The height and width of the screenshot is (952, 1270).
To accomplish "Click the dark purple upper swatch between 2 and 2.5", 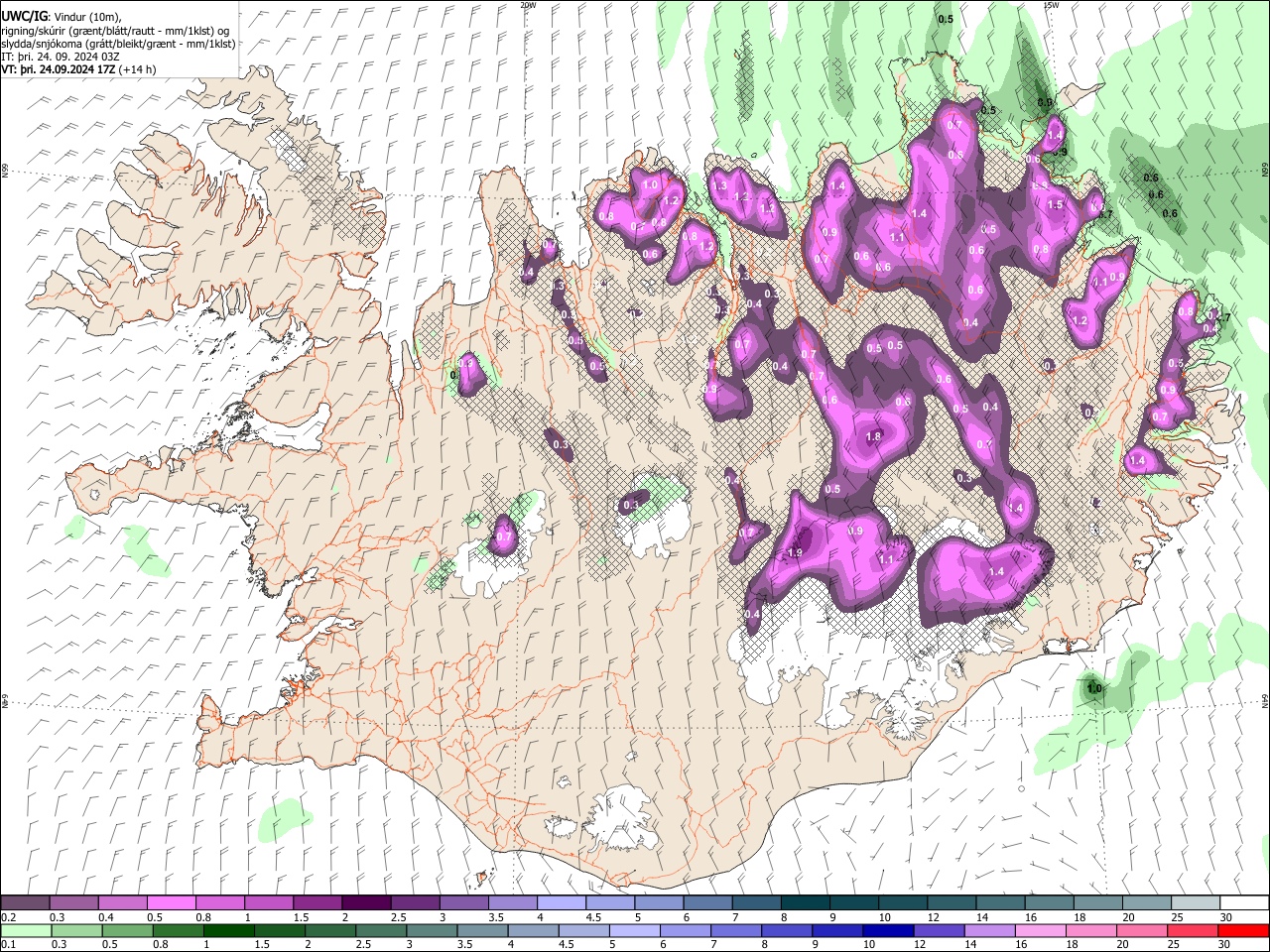I will pyautogui.click(x=365, y=903).
